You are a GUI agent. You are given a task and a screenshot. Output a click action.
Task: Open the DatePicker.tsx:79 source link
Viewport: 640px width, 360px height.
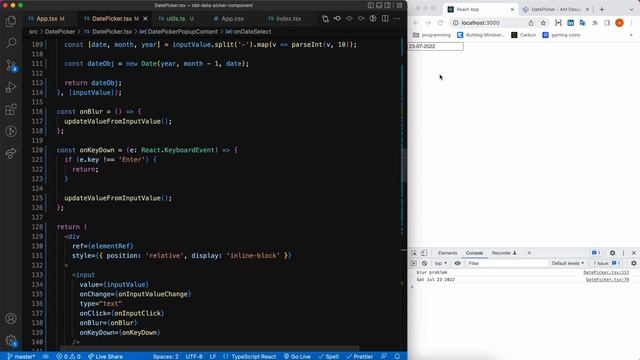click(607, 280)
